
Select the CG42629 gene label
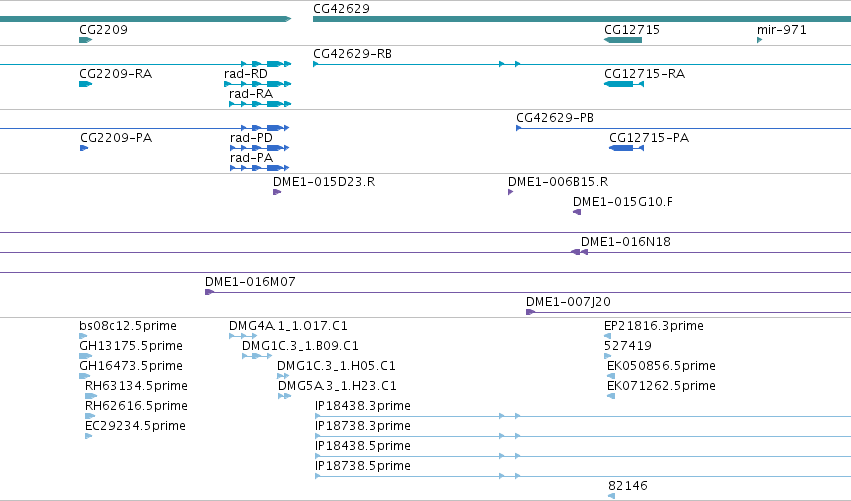(341, 9)
